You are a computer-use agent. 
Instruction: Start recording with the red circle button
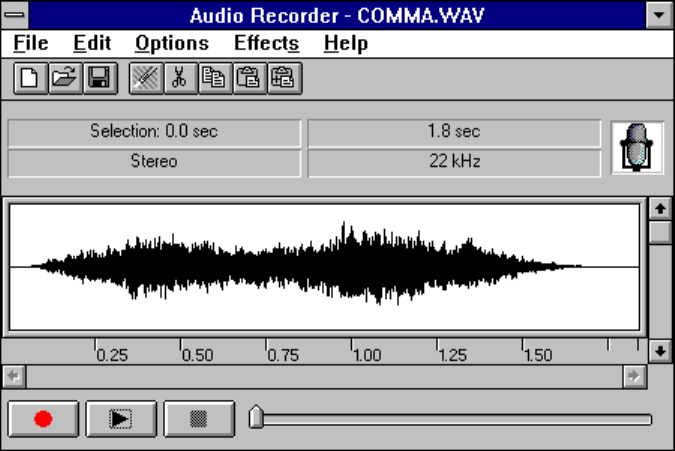(43, 419)
